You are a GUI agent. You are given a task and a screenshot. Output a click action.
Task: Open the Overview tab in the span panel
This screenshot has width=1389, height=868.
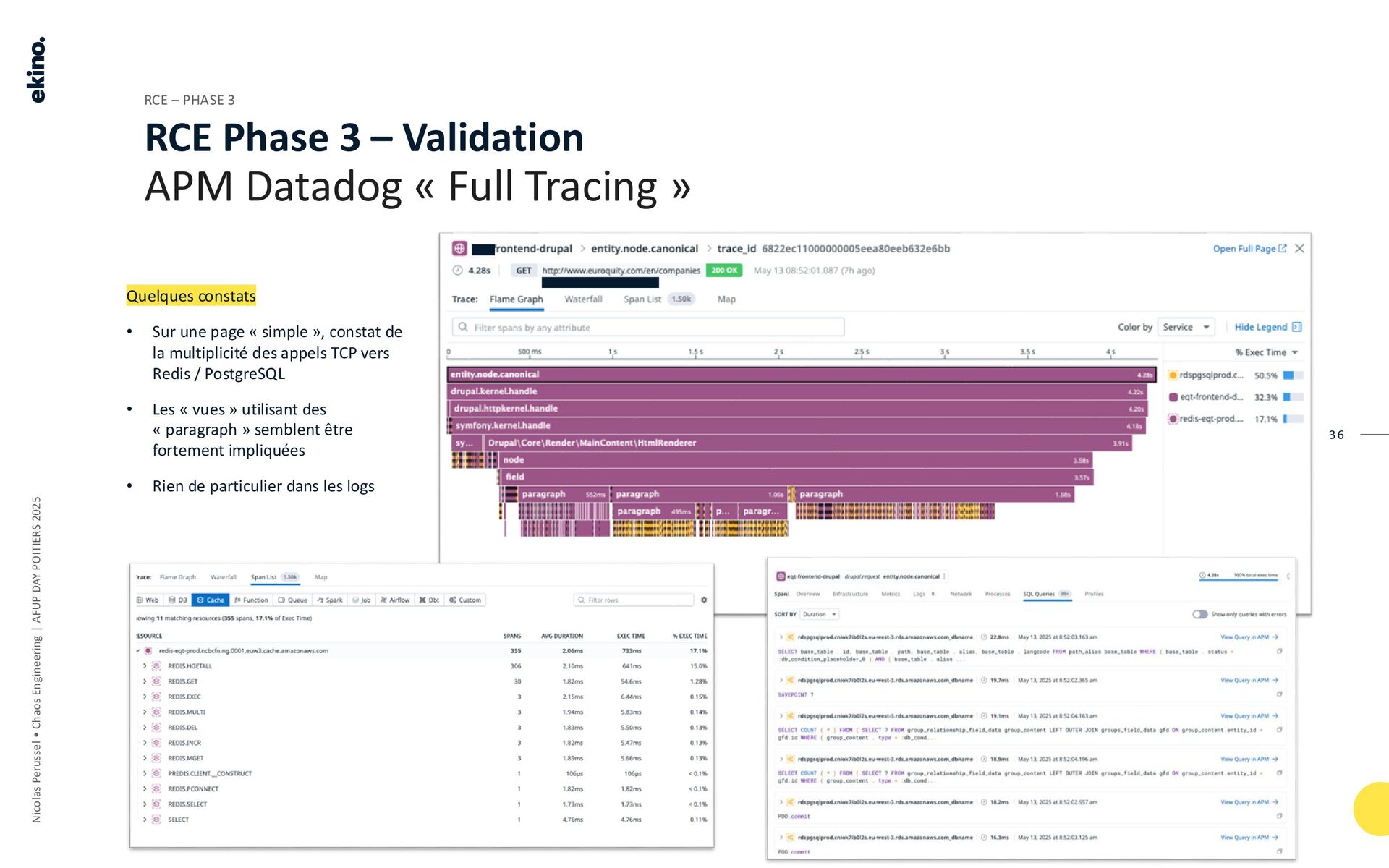(x=808, y=594)
